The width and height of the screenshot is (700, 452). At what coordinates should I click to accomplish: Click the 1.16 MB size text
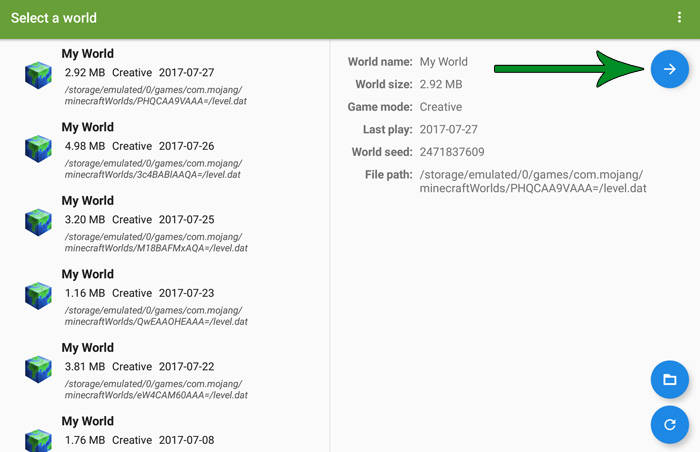(x=85, y=293)
